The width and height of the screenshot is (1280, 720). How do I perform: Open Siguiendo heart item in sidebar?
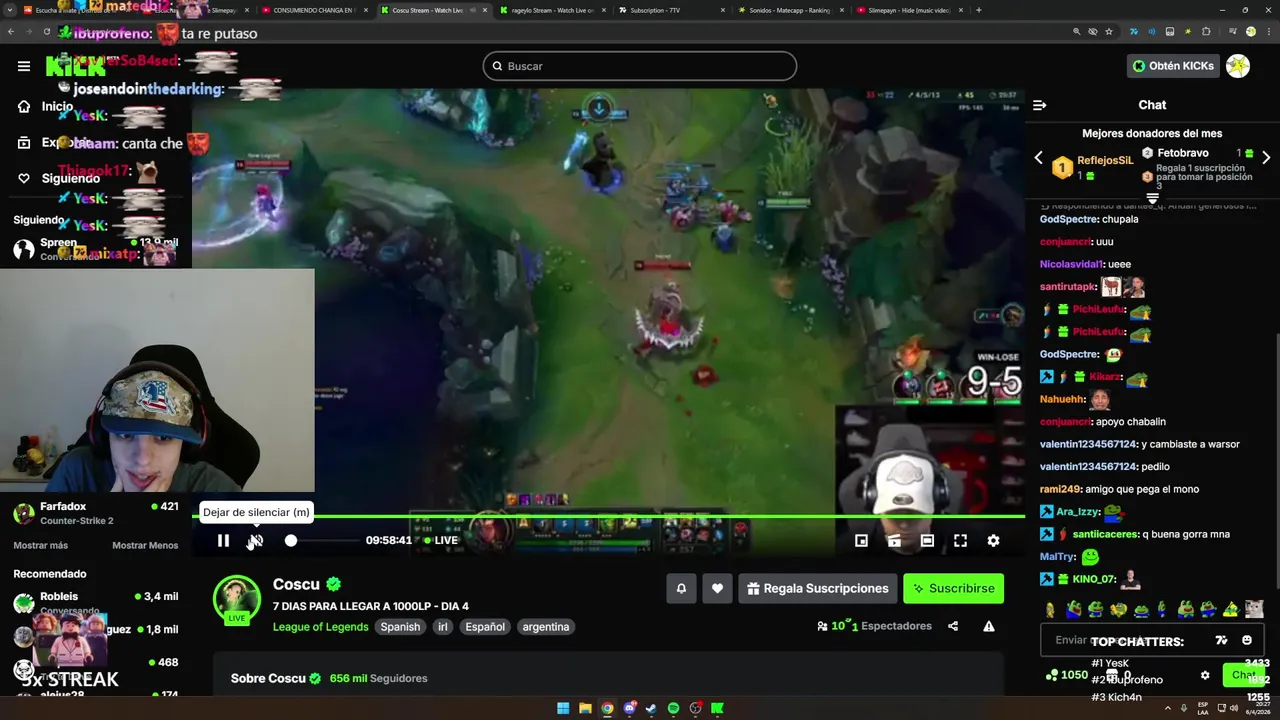24,178
